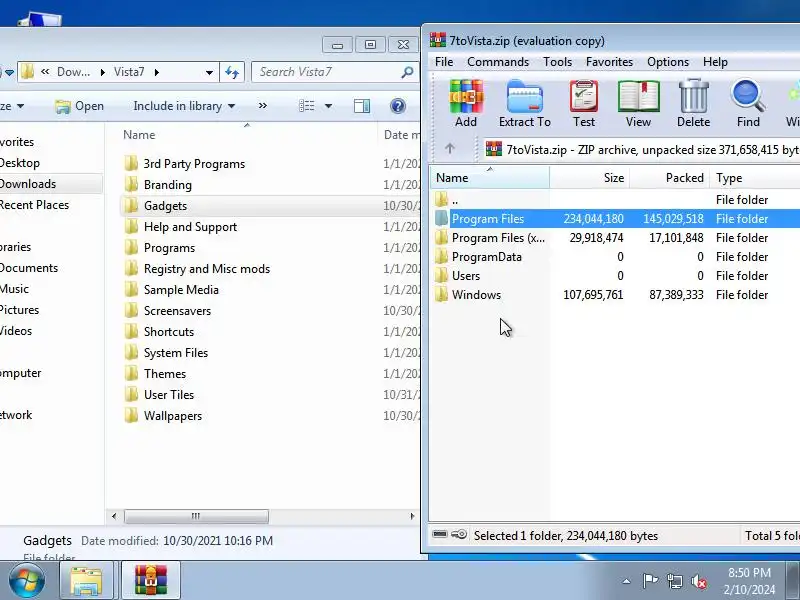Open the Windows Start orb
Viewport: 800px width, 600px height.
(x=26, y=580)
